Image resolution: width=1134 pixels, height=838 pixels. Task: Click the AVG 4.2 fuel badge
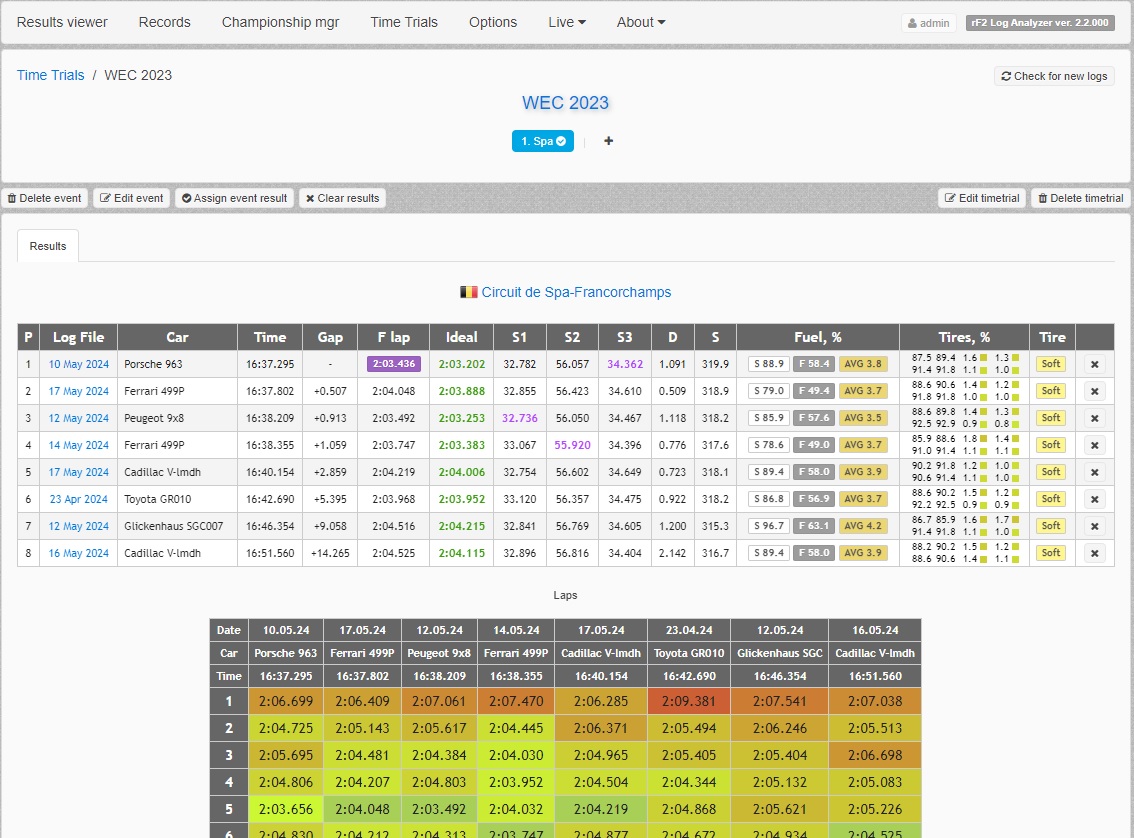(863, 526)
